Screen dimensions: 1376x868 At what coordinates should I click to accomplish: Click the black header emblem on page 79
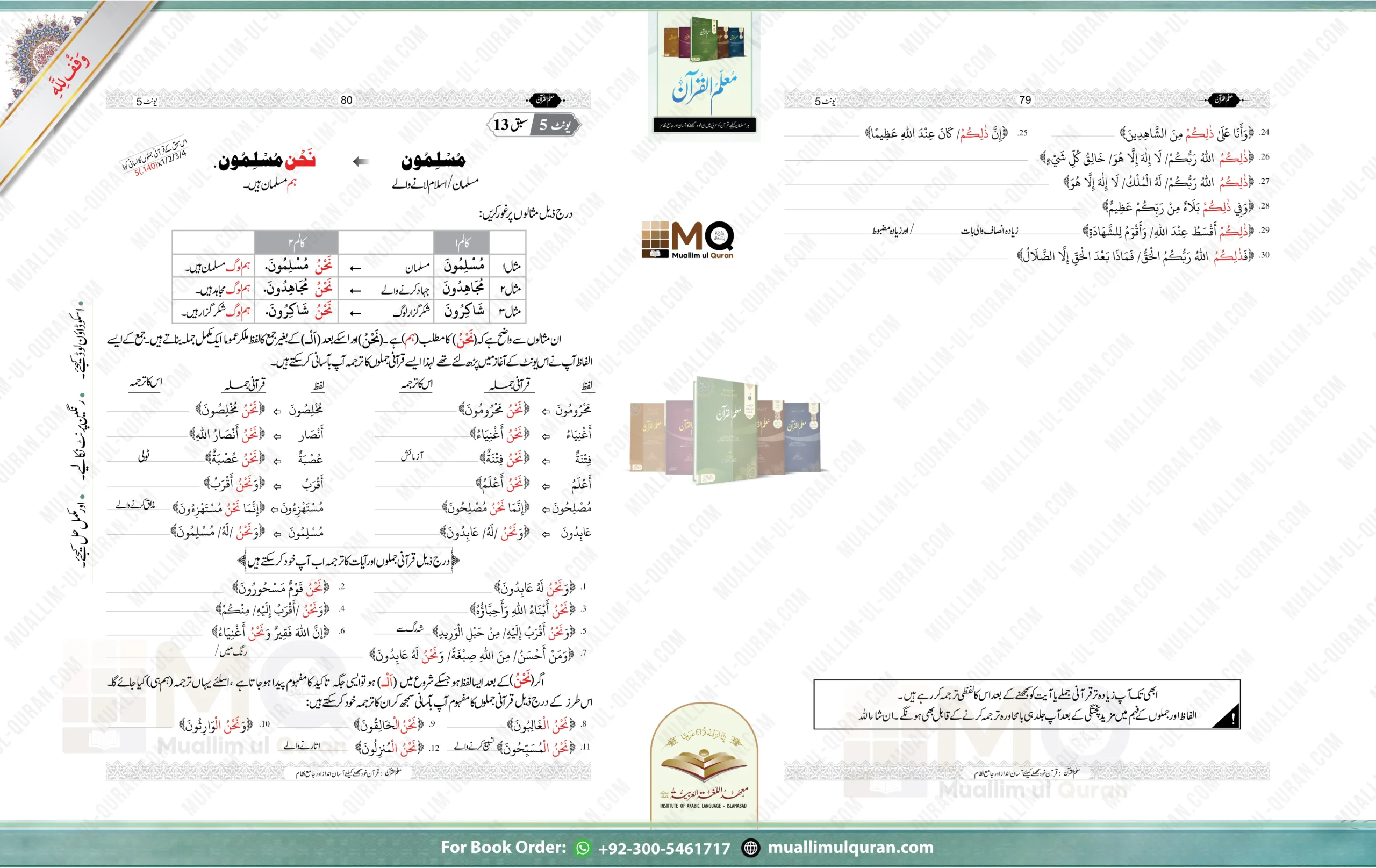[x=1223, y=99]
